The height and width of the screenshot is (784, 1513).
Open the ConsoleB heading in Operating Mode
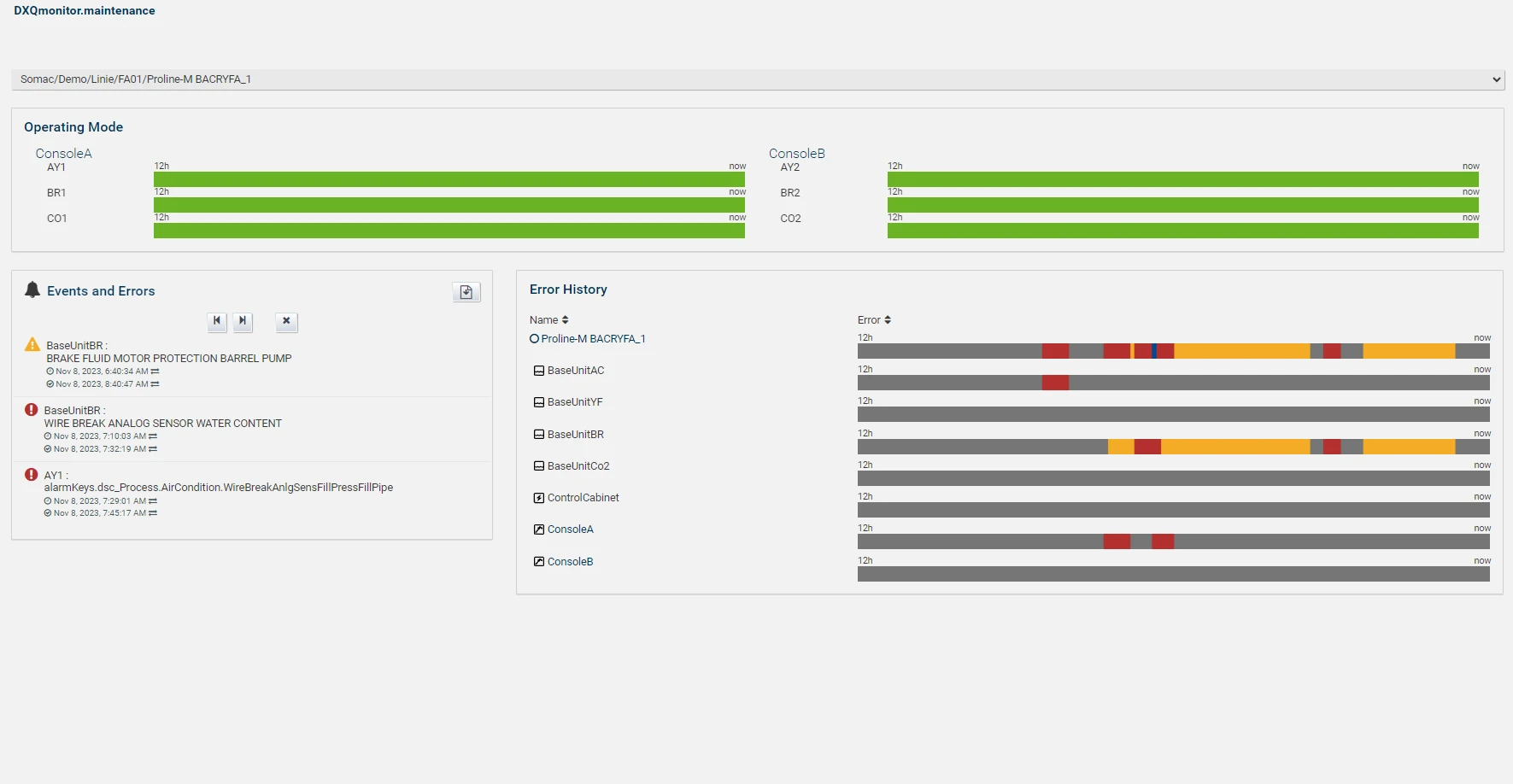click(x=796, y=154)
